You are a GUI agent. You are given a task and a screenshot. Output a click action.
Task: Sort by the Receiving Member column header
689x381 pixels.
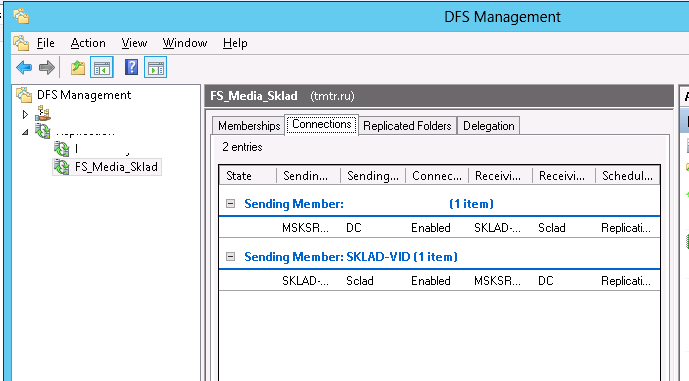click(500, 176)
